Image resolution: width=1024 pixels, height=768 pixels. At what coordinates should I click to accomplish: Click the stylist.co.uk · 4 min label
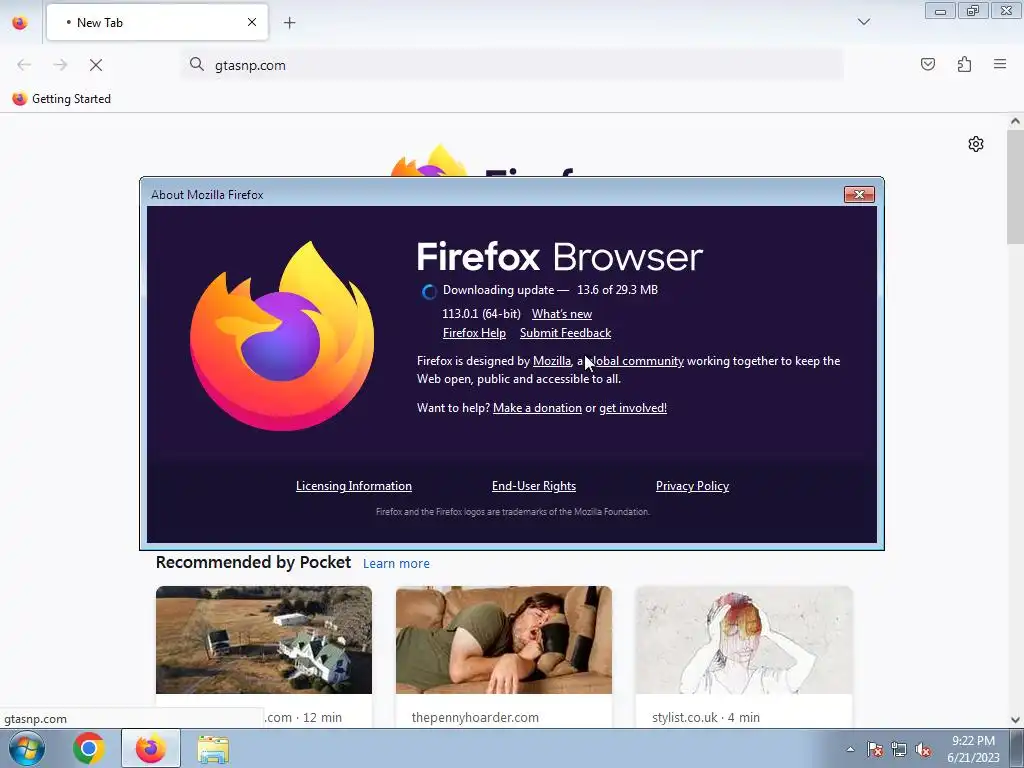tap(705, 717)
